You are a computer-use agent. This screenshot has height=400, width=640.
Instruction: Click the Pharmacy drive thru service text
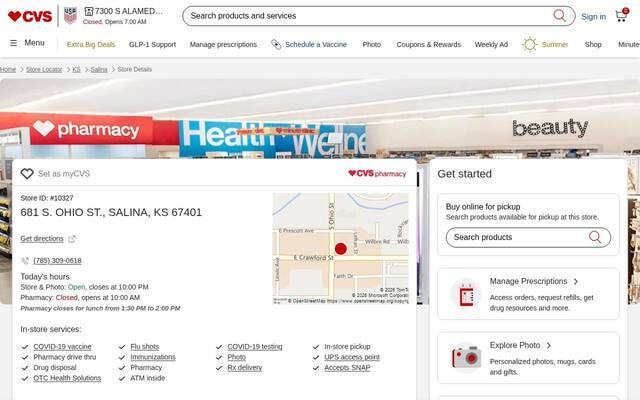tap(64, 357)
